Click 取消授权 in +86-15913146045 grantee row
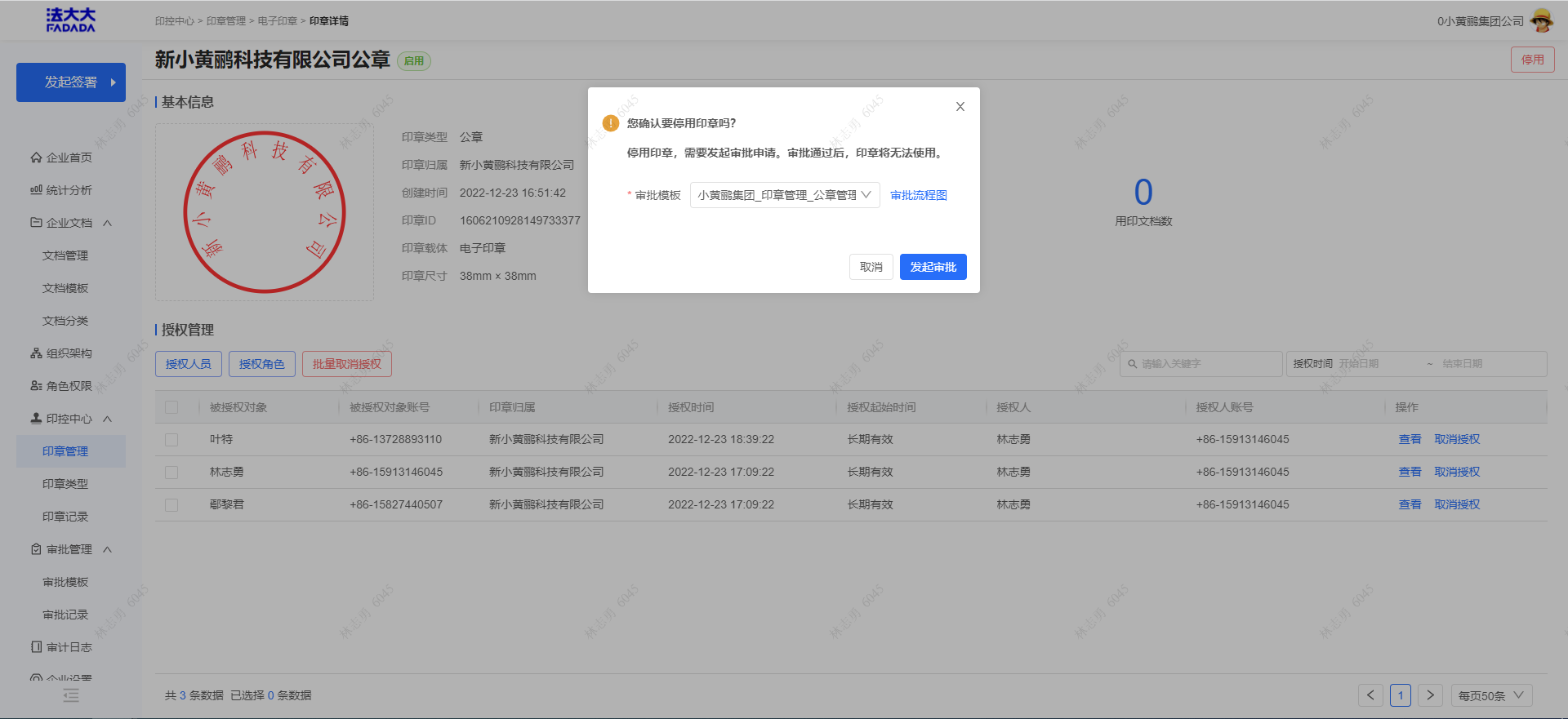 pyautogui.click(x=1458, y=472)
